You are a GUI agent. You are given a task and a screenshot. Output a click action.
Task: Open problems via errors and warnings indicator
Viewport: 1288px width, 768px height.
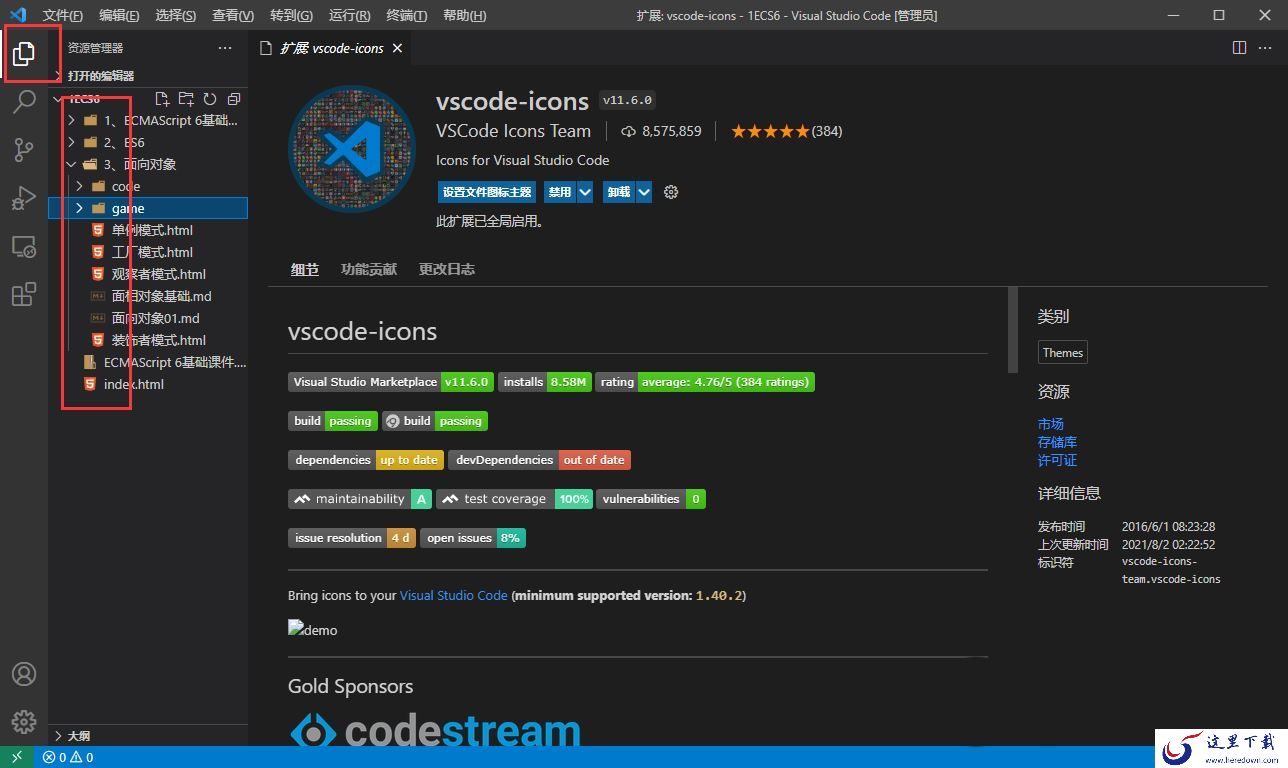pos(68,757)
